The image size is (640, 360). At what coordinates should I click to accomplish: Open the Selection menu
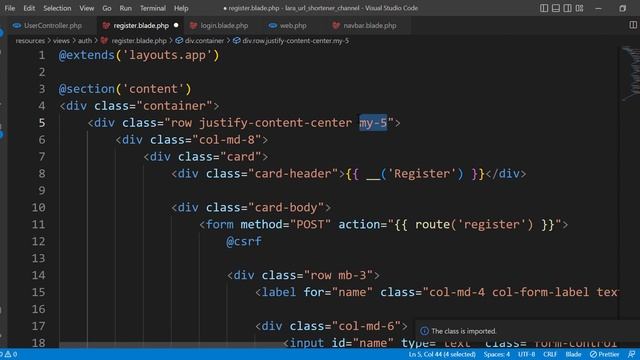click(x=57, y=8)
